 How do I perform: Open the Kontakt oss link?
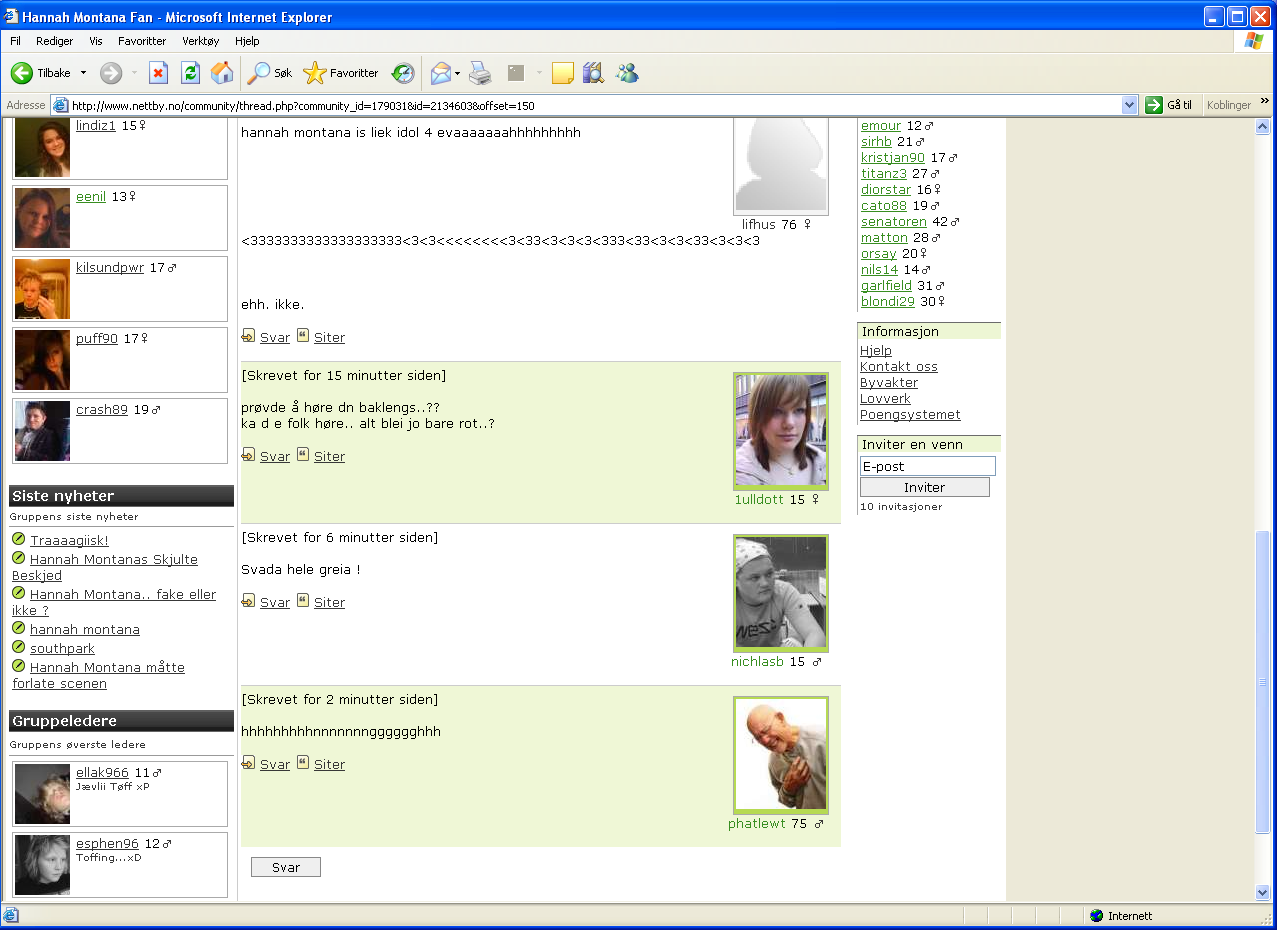[x=899, y=366]
